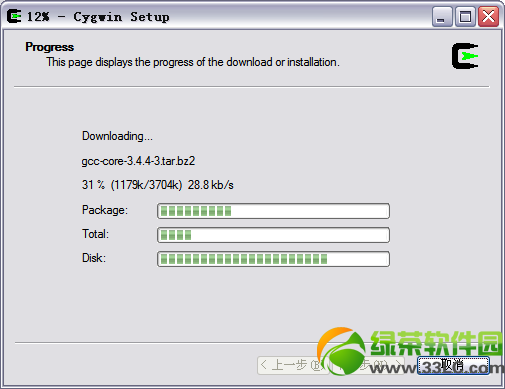Click the Total progress bar

pyautogui.click(x=273, y=235)
